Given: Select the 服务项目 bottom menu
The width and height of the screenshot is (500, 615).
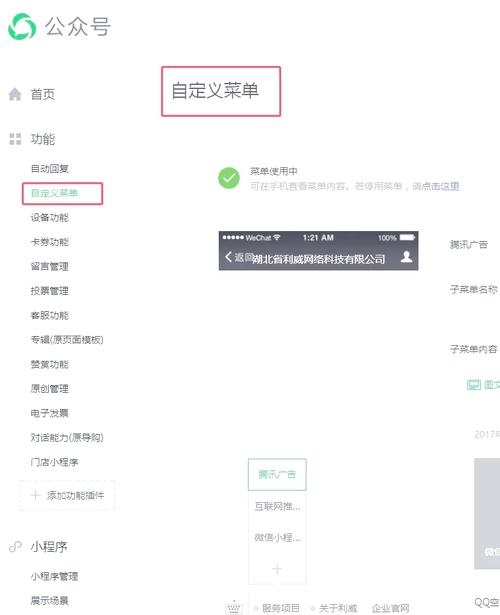Looking at the screenshot, I should coord(281,608).
